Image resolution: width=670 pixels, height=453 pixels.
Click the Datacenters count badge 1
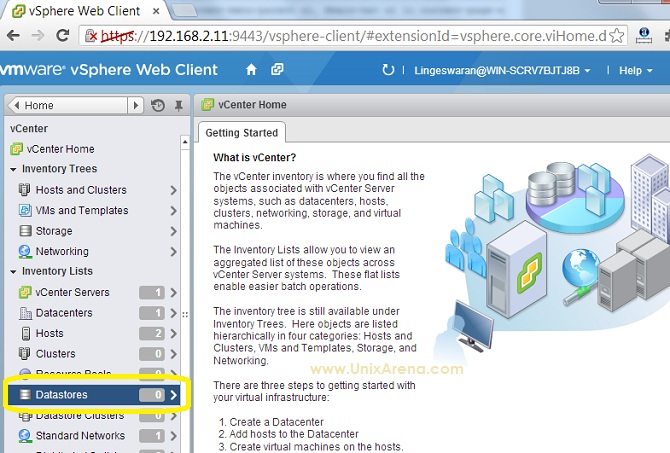[x=152, y=313]
